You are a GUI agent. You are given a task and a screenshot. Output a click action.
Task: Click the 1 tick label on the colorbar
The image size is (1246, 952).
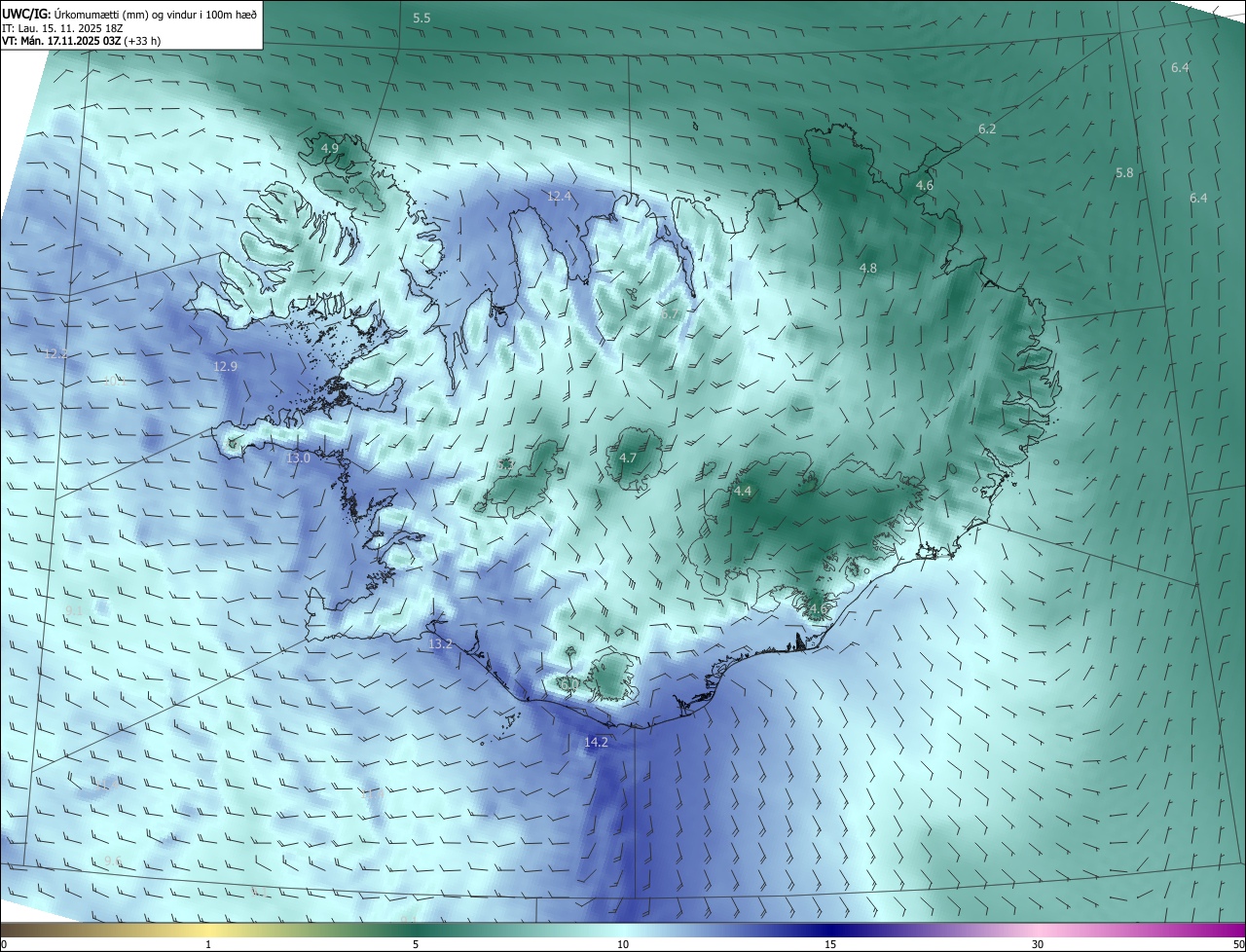(208, 944)
